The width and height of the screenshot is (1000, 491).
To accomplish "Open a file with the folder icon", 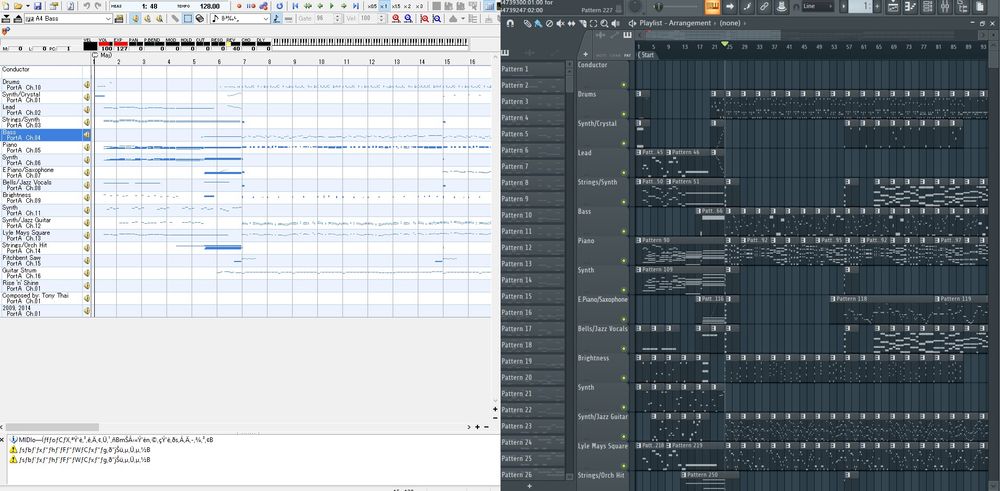I will click(18, 6).
